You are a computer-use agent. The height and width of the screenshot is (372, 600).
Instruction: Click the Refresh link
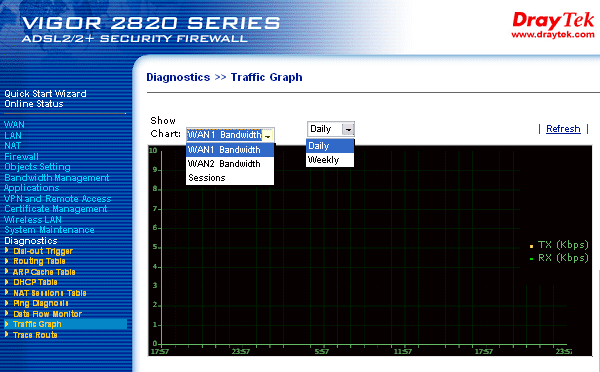click(x=563, y=129)
